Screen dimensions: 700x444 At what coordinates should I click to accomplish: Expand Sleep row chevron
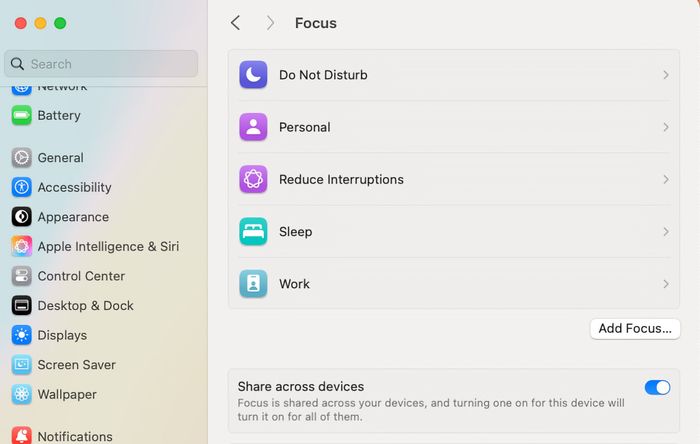(666, 231)
